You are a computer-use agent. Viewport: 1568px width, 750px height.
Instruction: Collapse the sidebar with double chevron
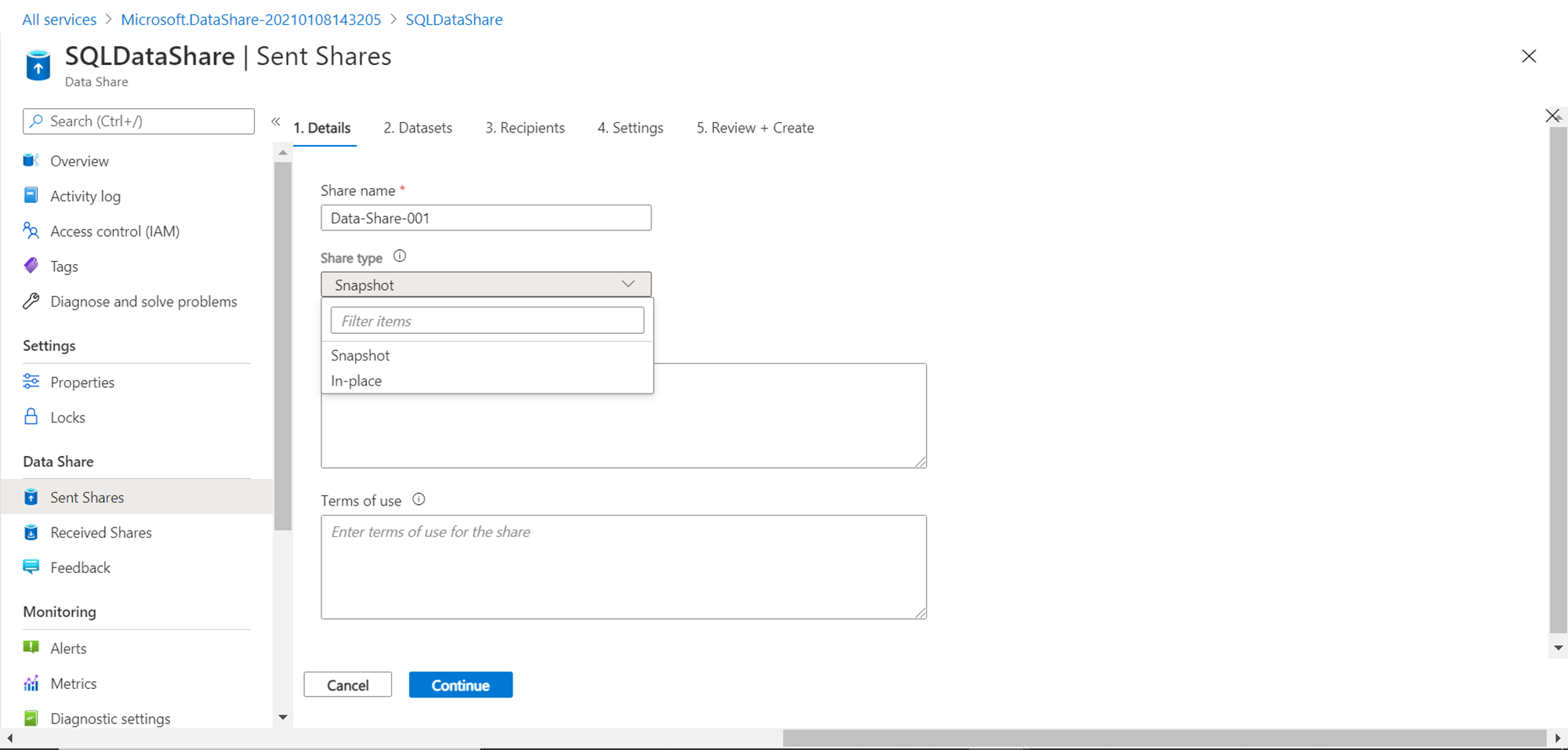click(276, 121)
